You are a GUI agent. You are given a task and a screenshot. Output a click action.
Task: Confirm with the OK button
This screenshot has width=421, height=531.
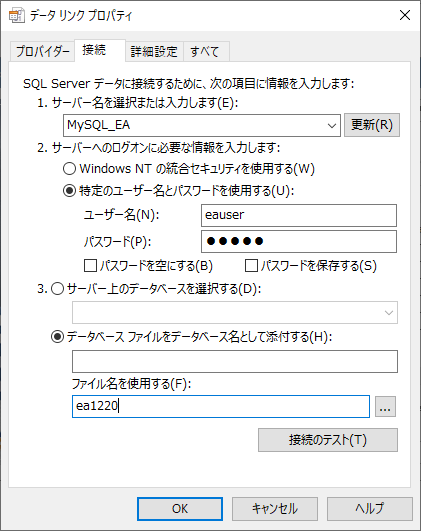[x=180, y=509]
